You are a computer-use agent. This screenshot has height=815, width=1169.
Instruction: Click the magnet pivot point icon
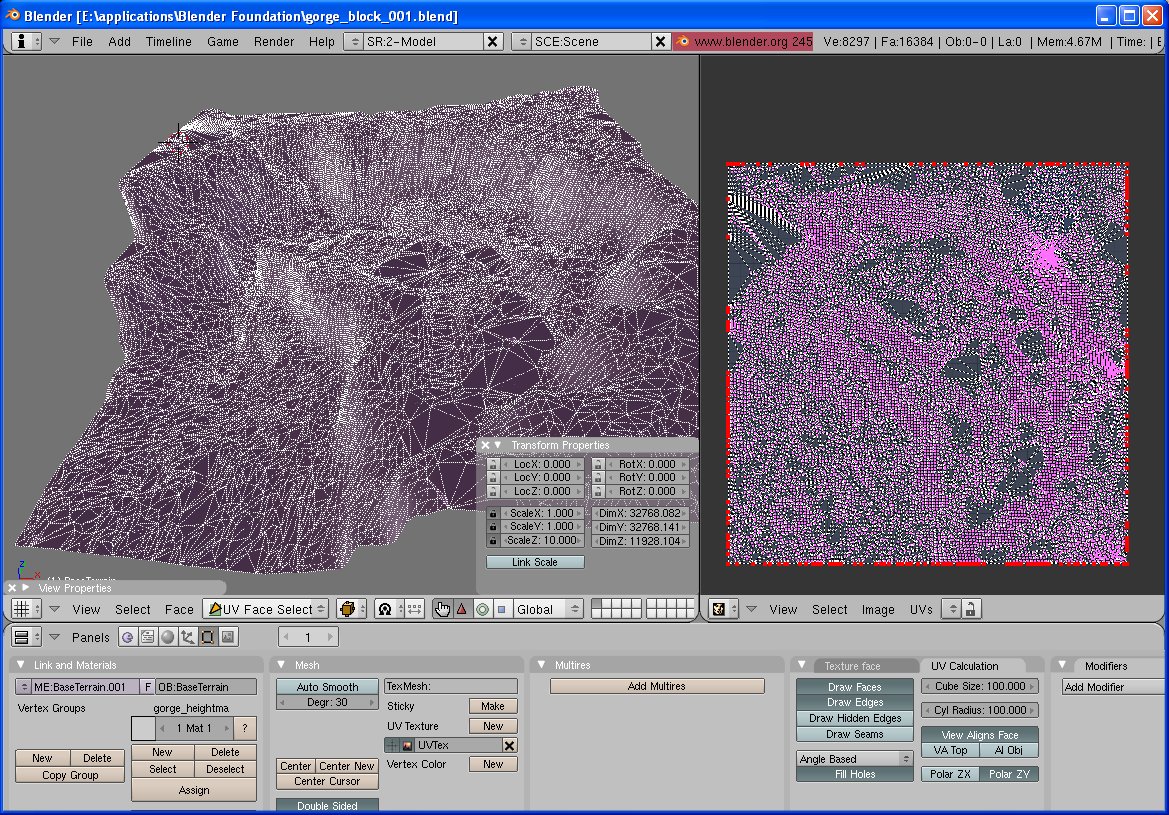tap(384, 609)
